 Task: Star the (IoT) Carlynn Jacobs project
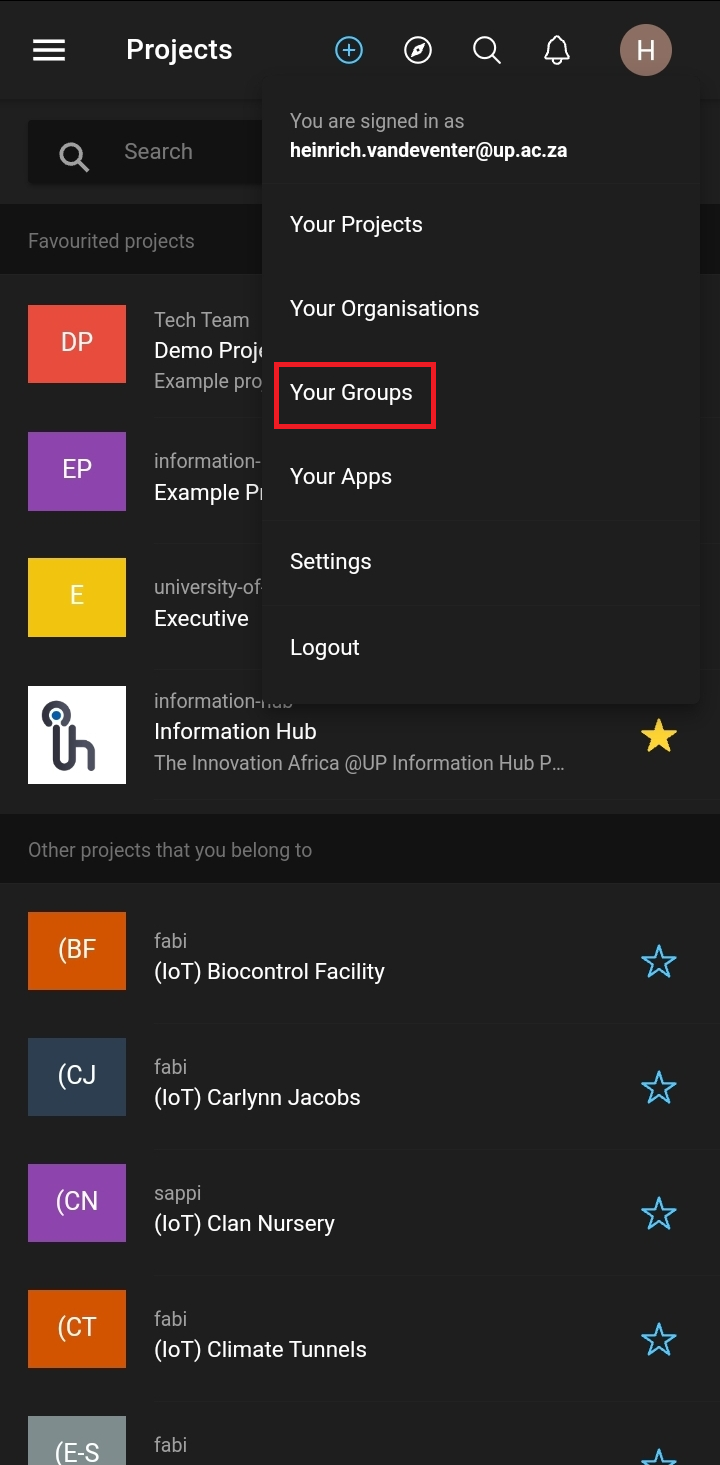(x=658, y=1088)
